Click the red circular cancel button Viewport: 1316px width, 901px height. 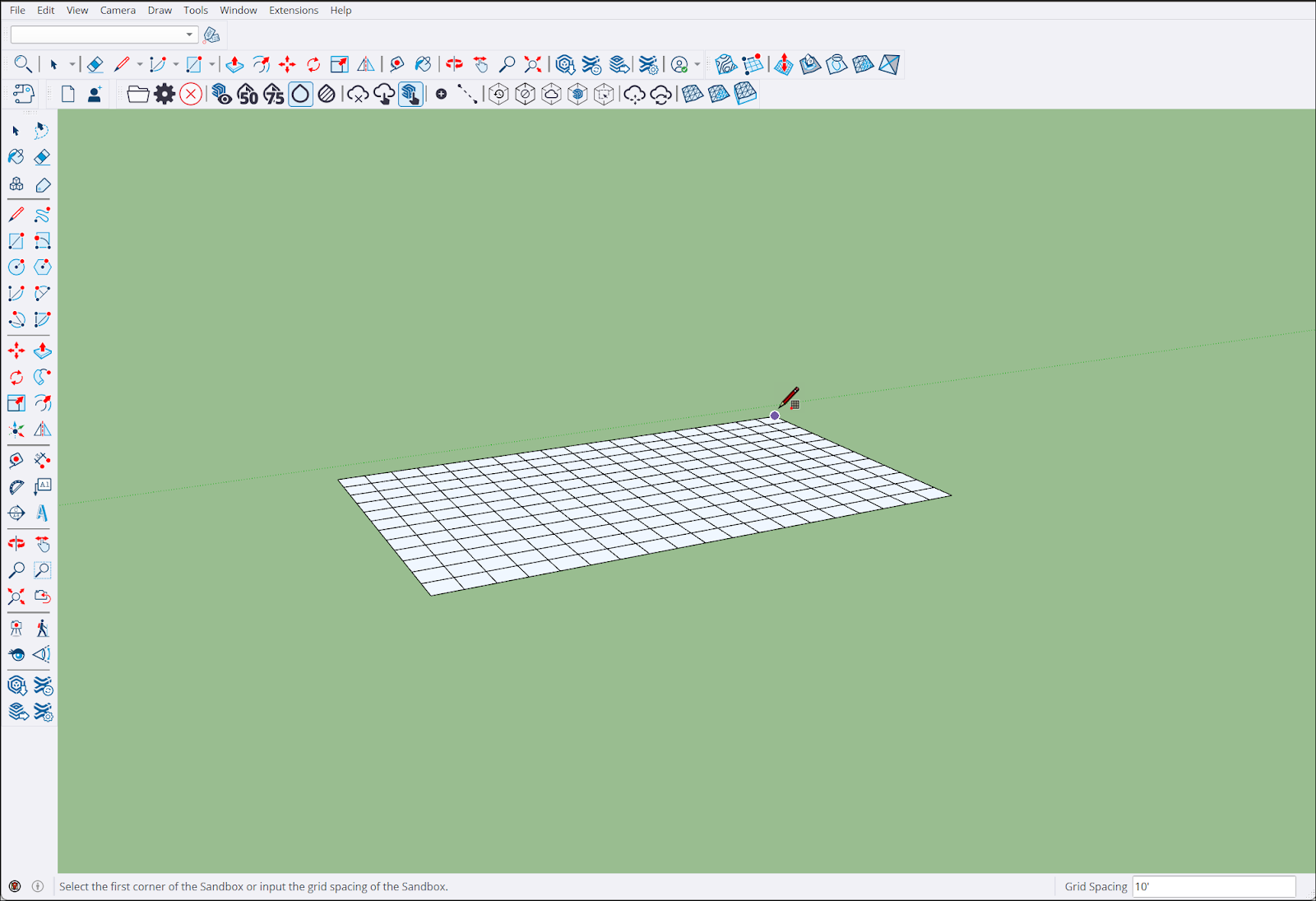(x=190, y=94)
